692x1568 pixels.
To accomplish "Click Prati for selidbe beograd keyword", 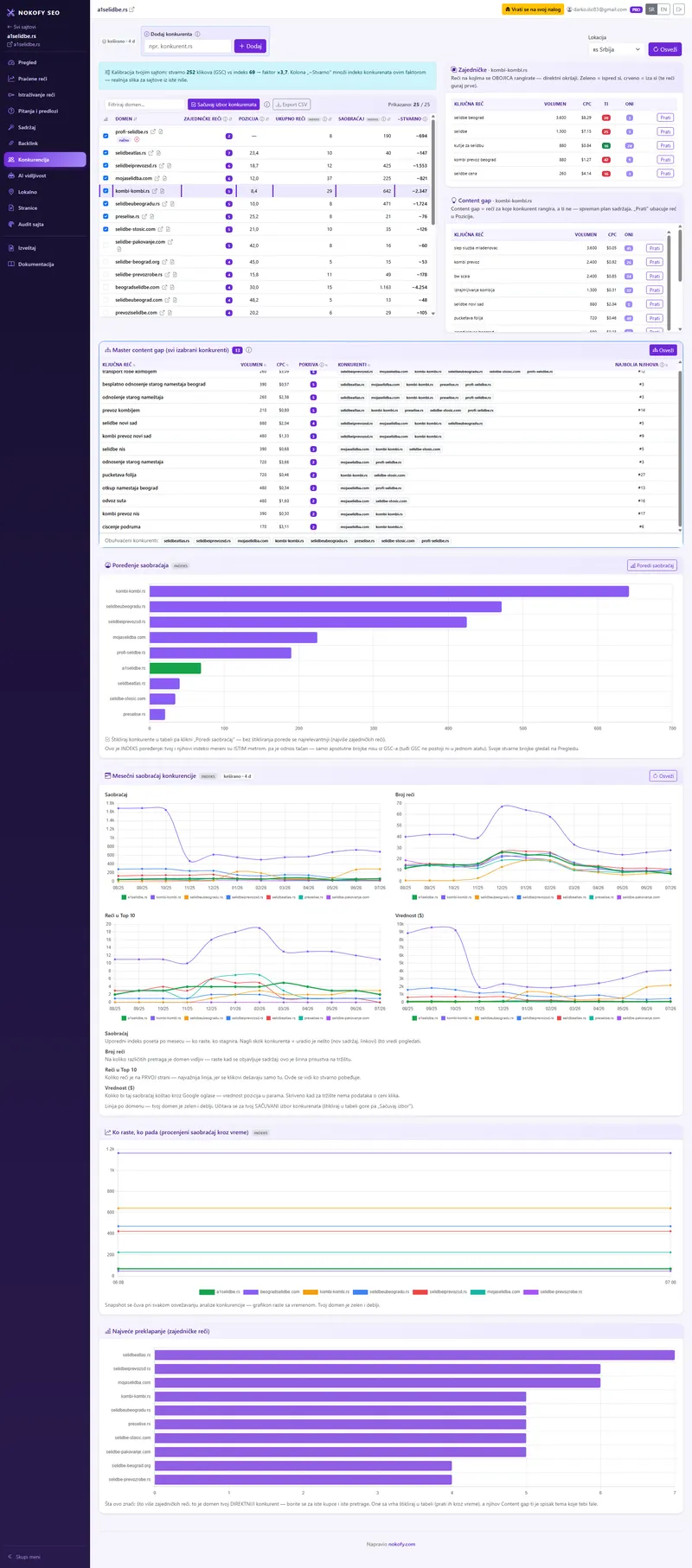I will (x=664, y=118).
